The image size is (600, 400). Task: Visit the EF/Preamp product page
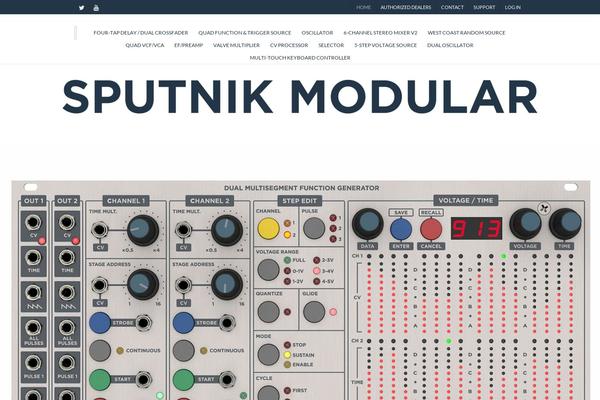click(x=189, y=45)
